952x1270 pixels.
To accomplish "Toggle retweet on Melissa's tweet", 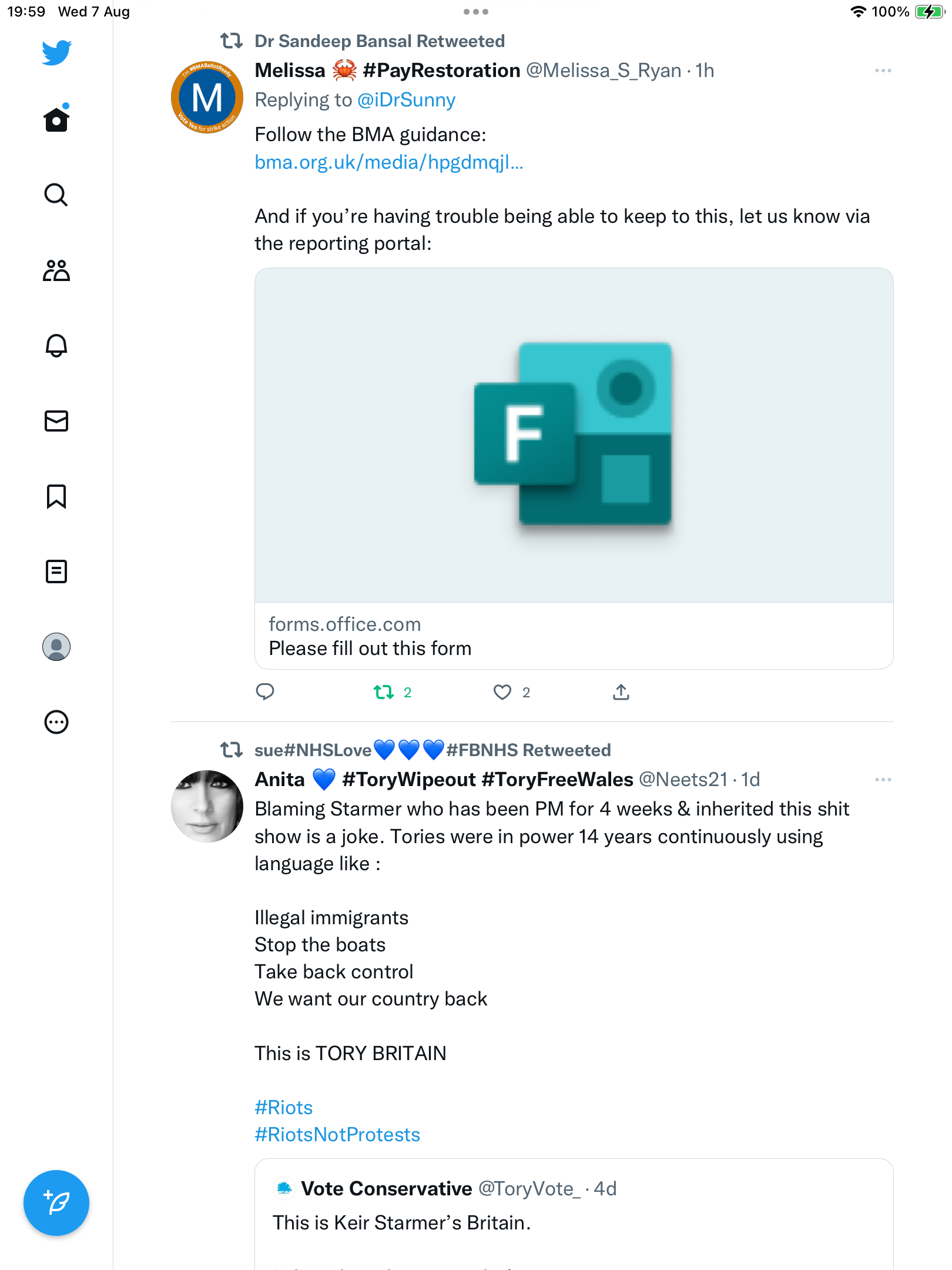I will 384,692.
